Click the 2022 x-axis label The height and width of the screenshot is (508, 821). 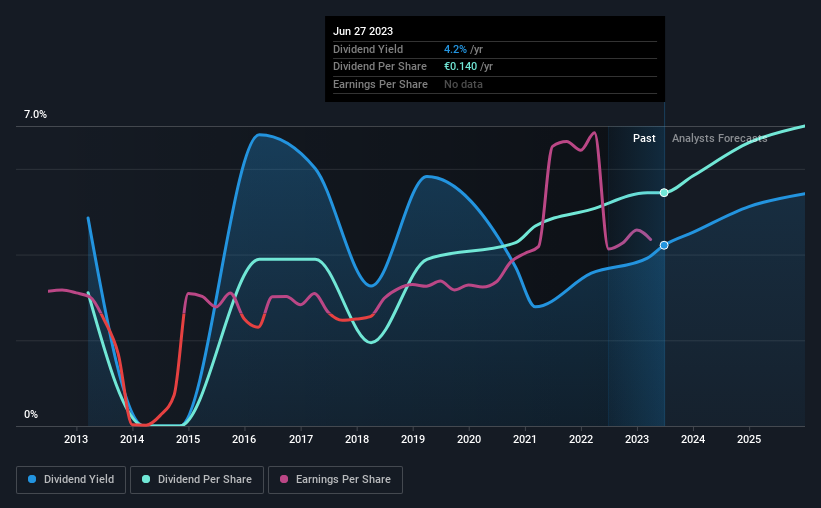(581, 439)
